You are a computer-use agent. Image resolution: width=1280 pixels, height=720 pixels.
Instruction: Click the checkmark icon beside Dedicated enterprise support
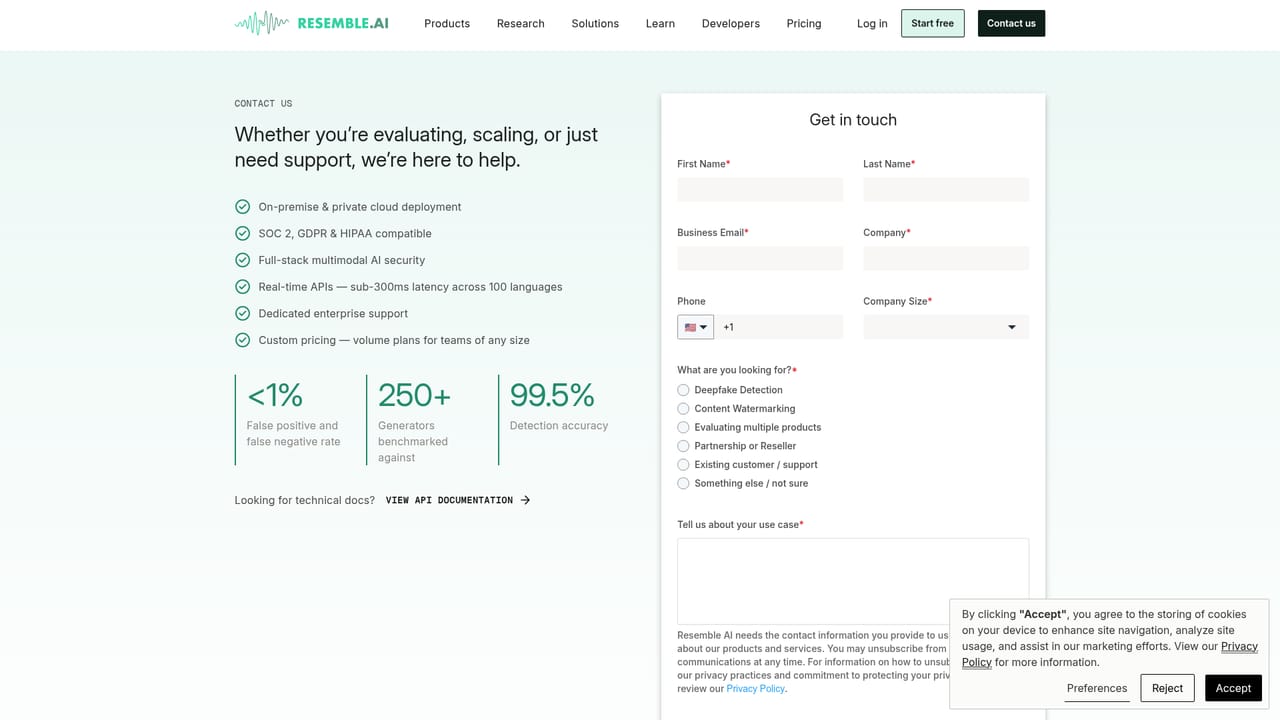[242, 313]
